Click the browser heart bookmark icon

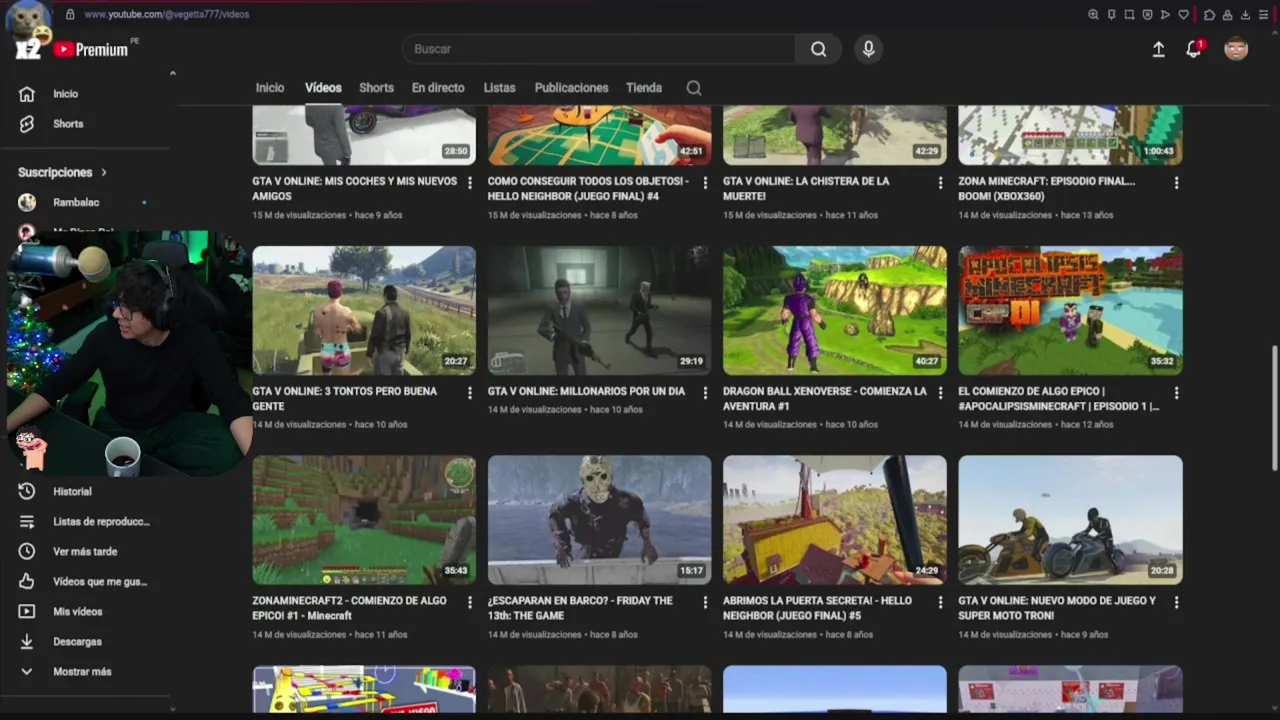pos(1184,15)
